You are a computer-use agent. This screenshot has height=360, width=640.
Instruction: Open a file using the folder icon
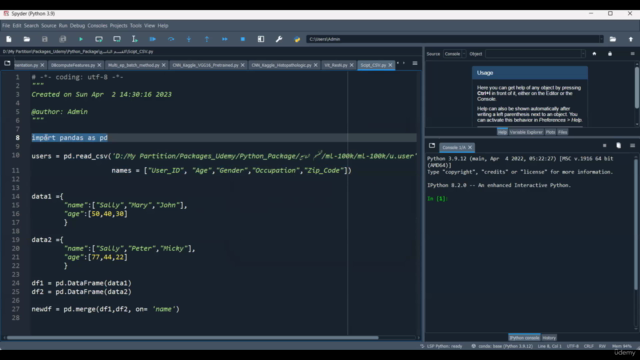tap(27, 39)
